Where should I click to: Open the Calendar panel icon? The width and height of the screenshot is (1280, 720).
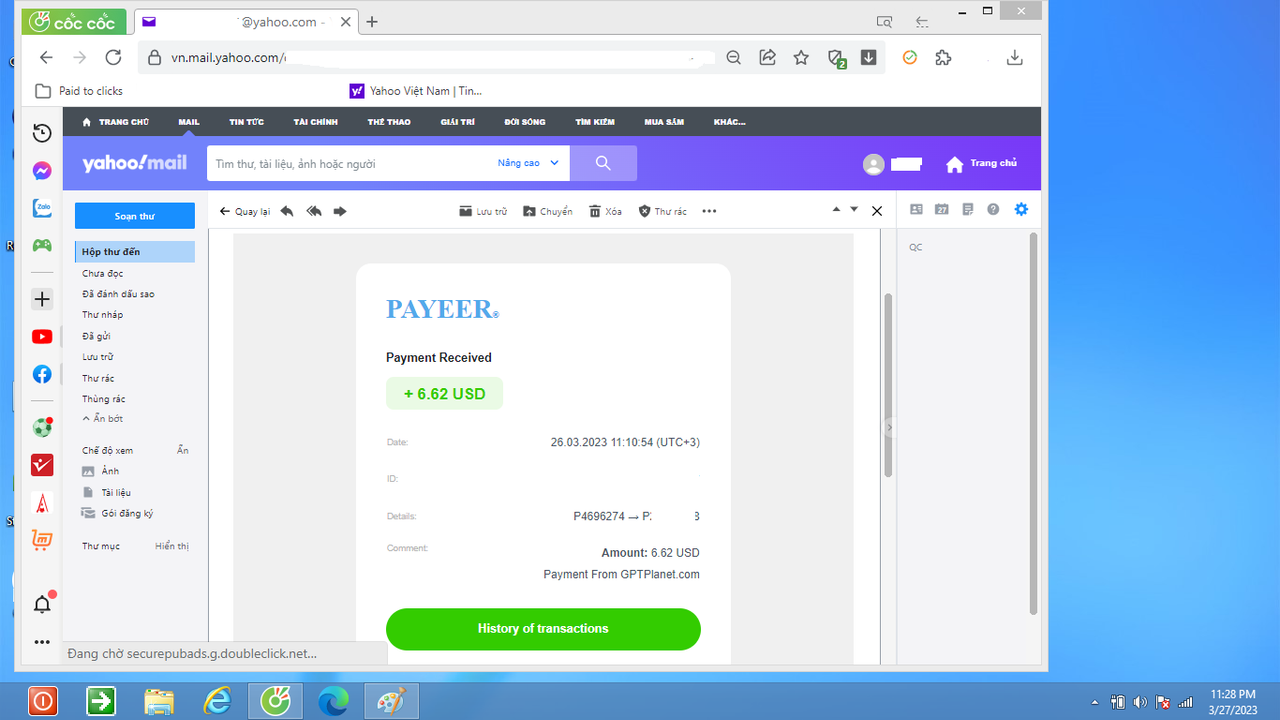click(x=942, y=209)
